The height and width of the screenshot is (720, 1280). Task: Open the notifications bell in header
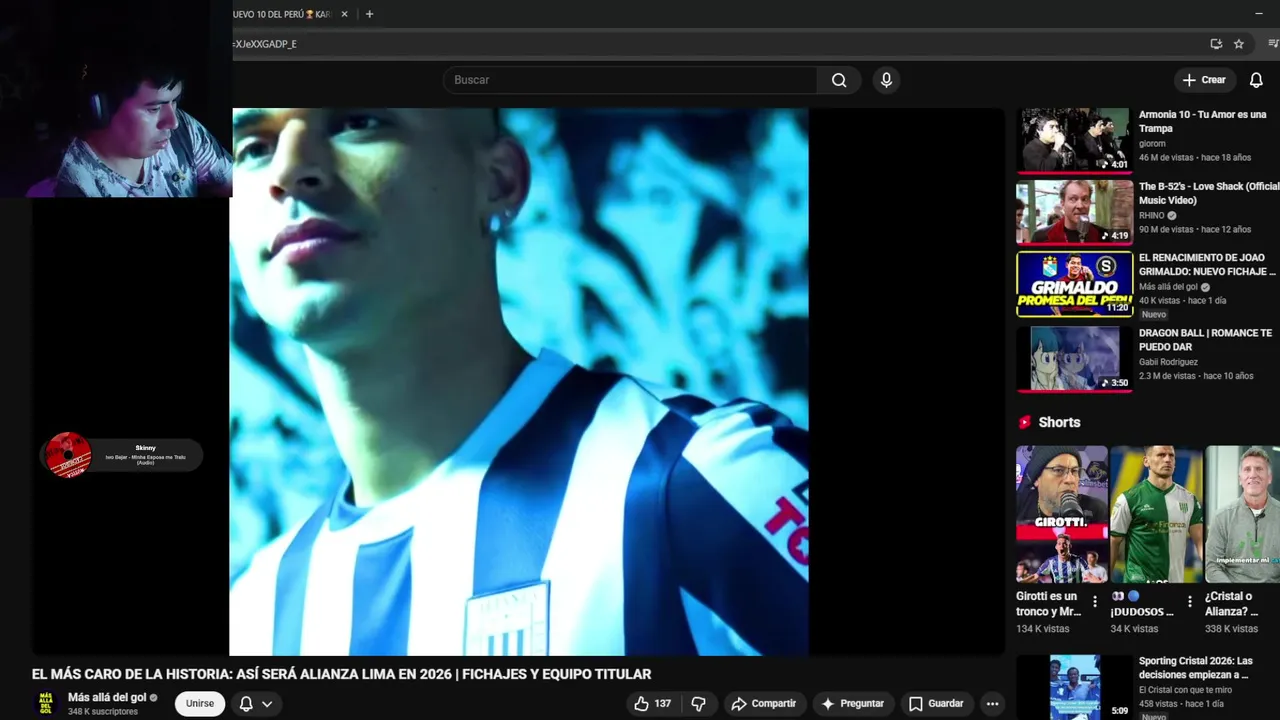point(1256,80)
